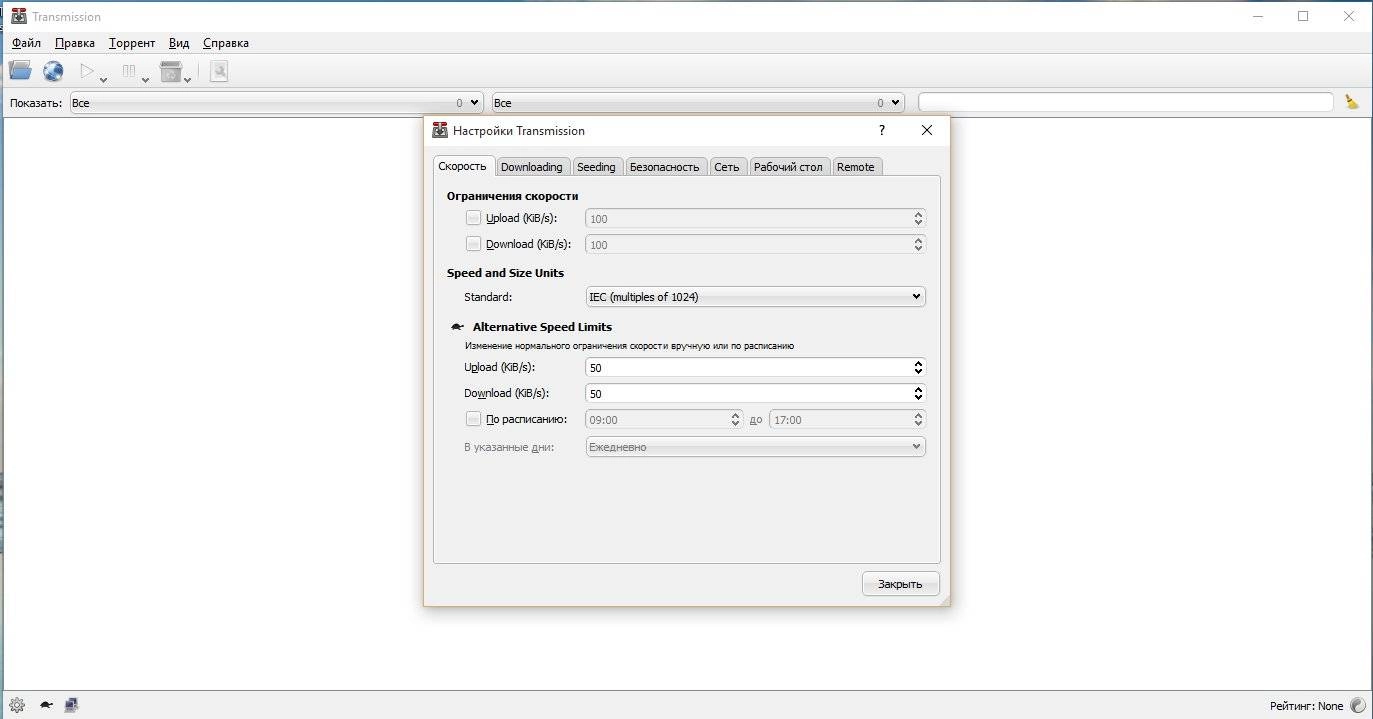The width and height of the screenshot is (1373, 719).
Task: Click the pause torrent toolbar icon
Action: [x=129, y=71]
